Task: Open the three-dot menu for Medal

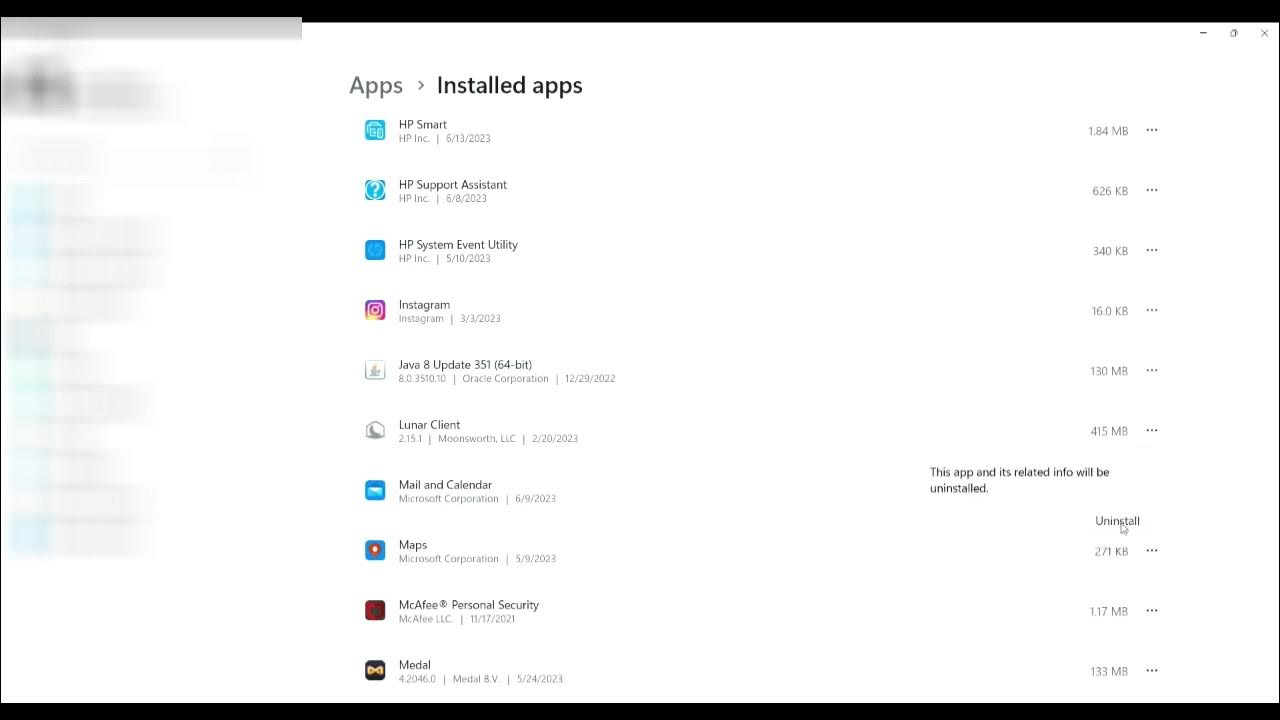Action: pyautogui.click(x=1151, y=670)
